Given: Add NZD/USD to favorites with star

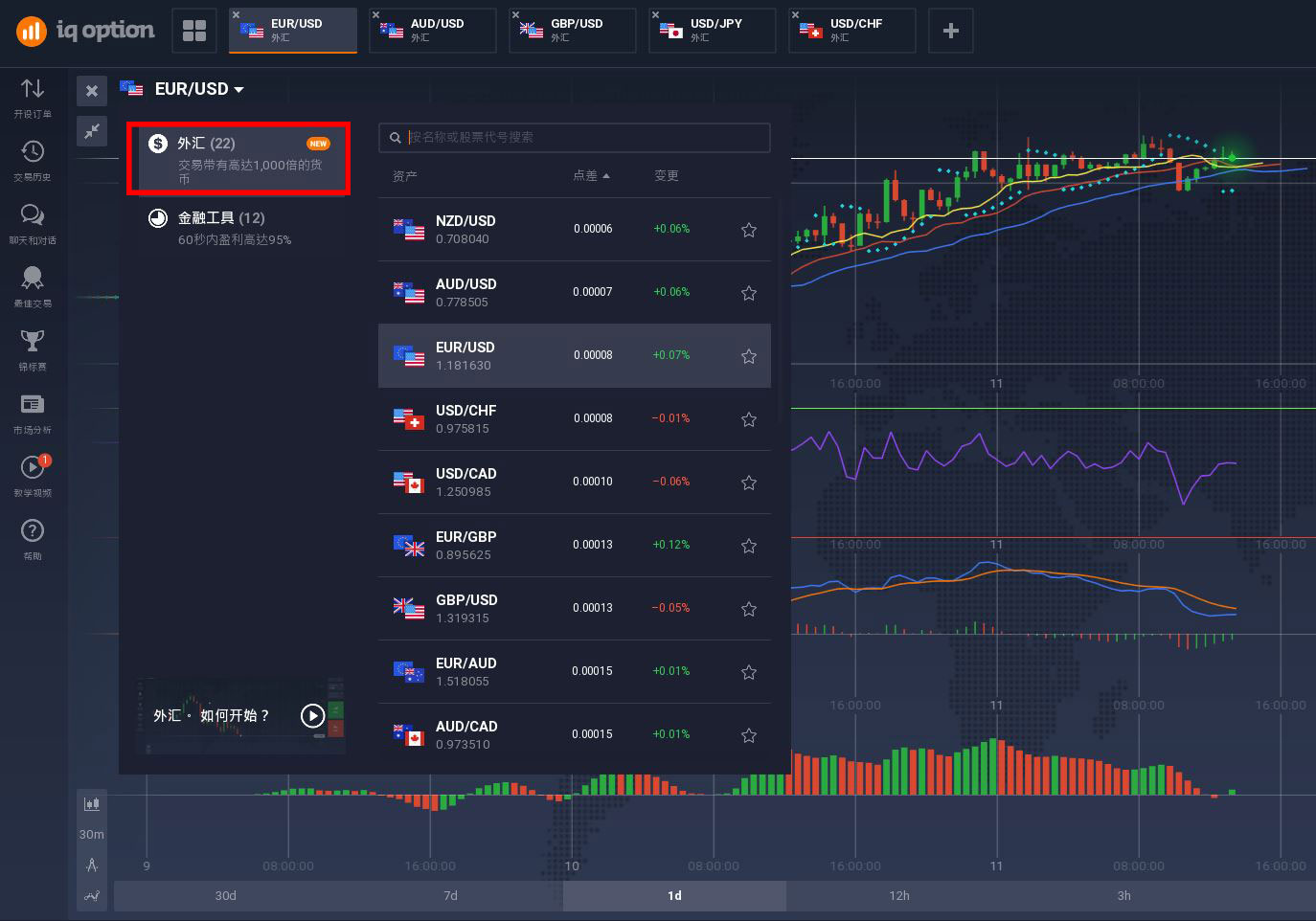Looking at the screenshot, I should pyautogui.click(x=749, y=230).
